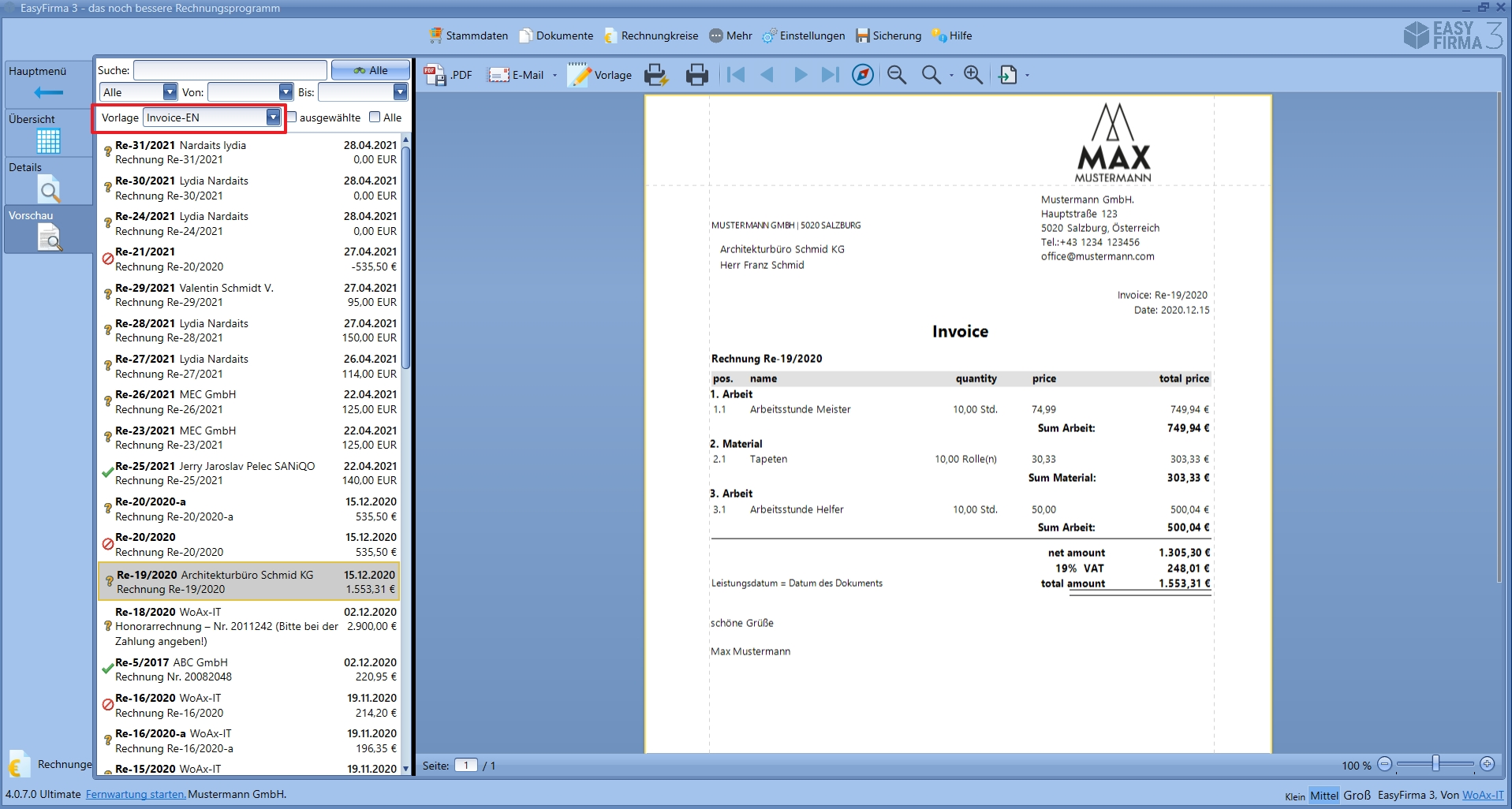Go to the next page arrow
1512x809 pixels.
(x=800, y=75)
